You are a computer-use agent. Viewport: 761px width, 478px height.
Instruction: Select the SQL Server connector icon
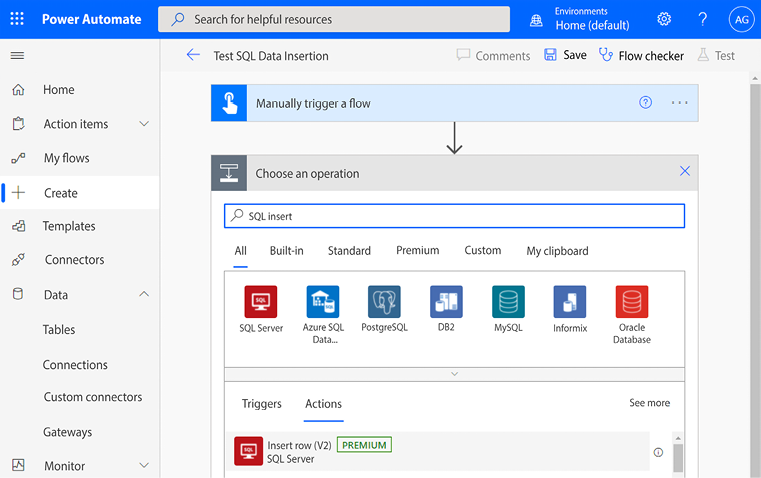tap(261, 301)
